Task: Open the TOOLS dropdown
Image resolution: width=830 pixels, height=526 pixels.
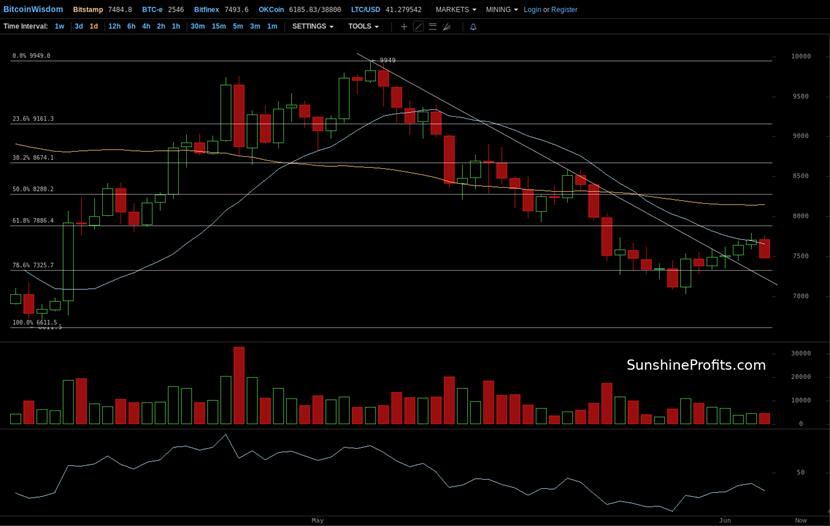Action: (x=363, y=26)
